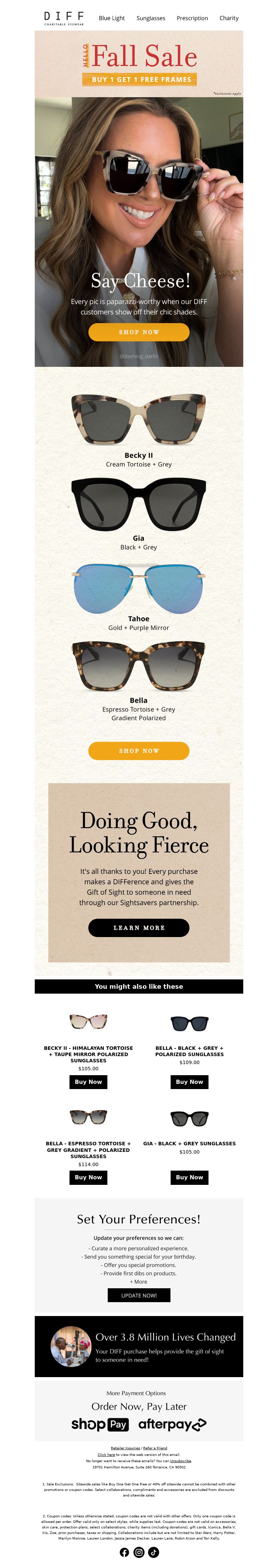
Task: Open the Sunglasses menu item
Action: click(150, 18)
